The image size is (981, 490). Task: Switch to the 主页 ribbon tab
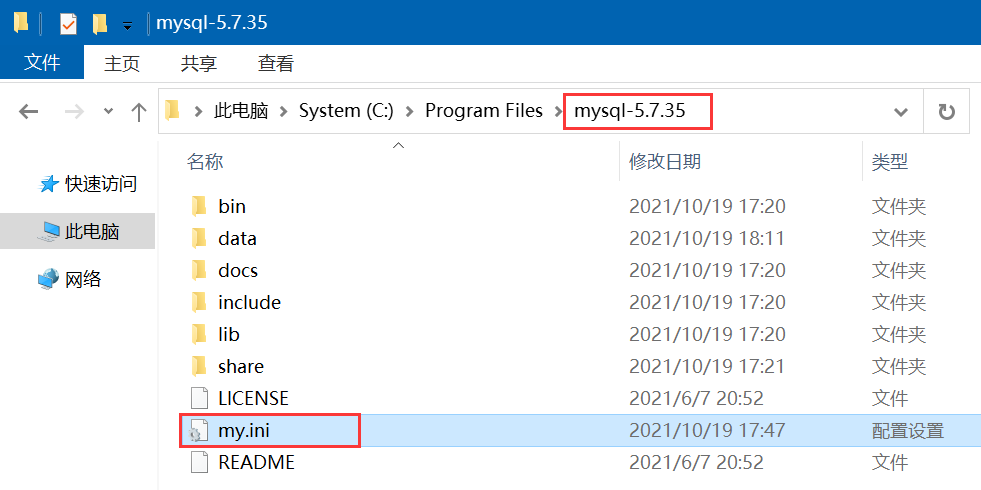point(122,63)
